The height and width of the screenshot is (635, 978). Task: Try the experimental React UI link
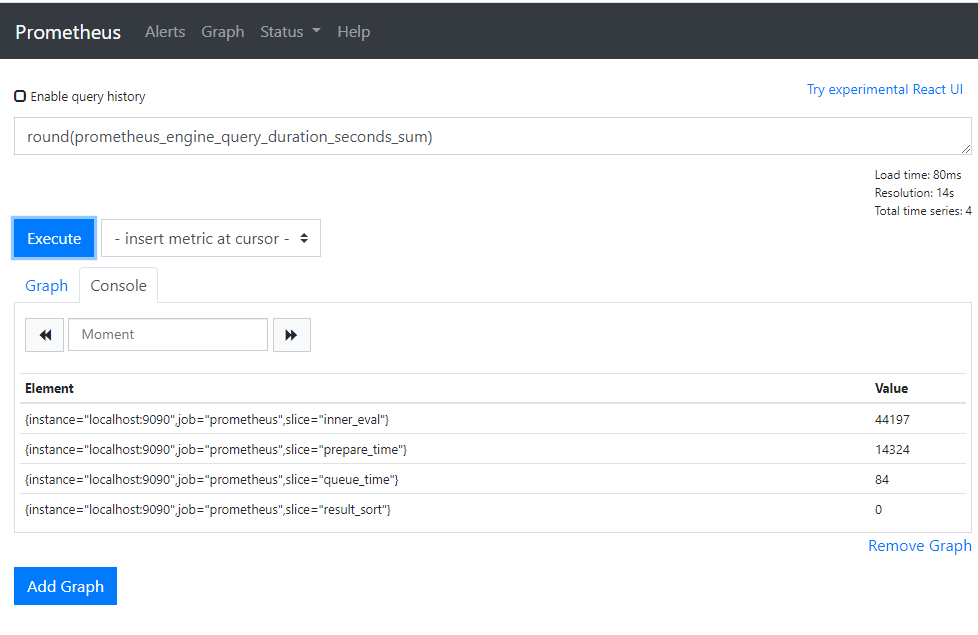(x=884, y=90)
